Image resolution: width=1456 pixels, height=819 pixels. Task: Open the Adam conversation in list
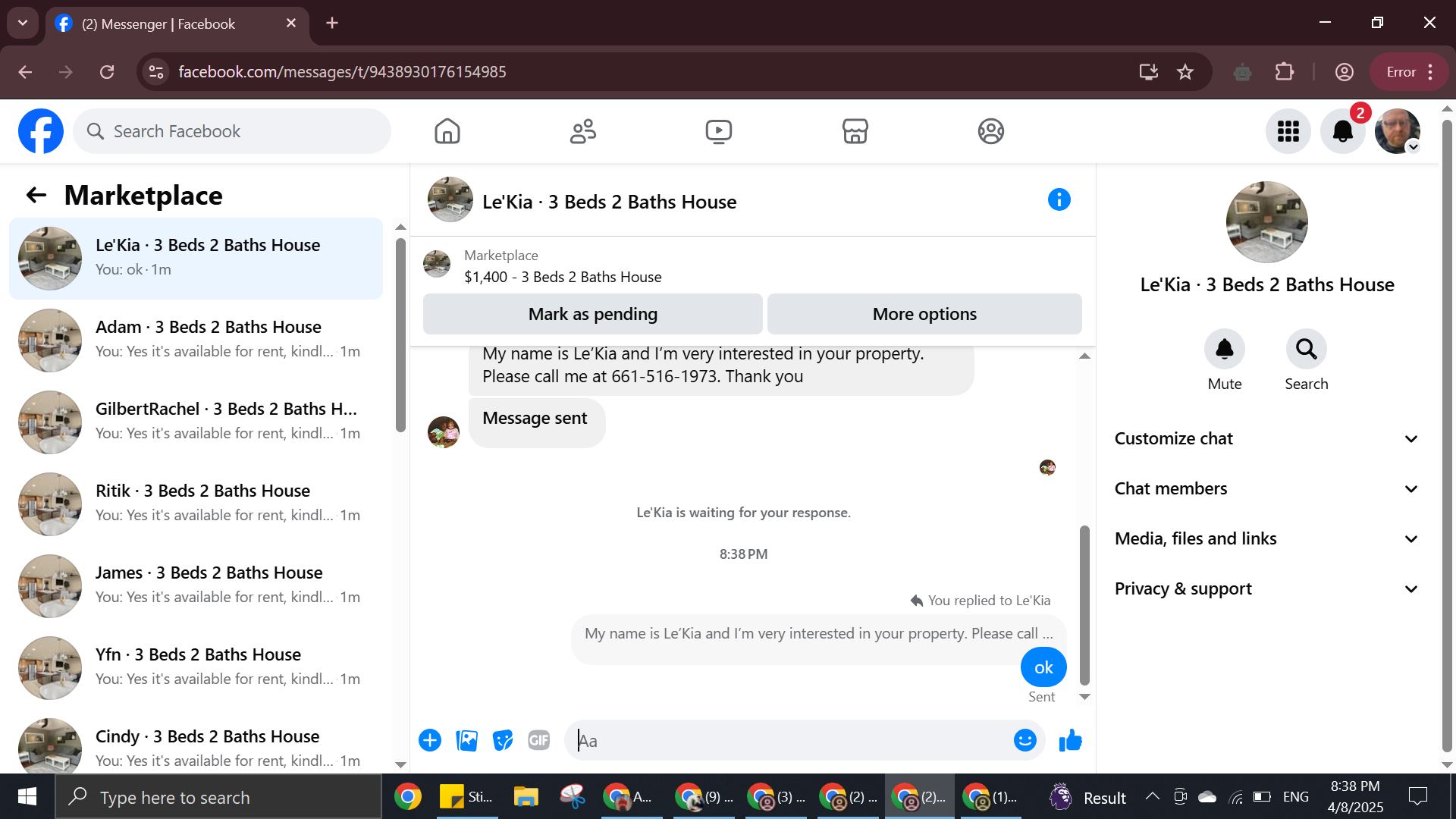pyautogui.click(x=196, y=339)
